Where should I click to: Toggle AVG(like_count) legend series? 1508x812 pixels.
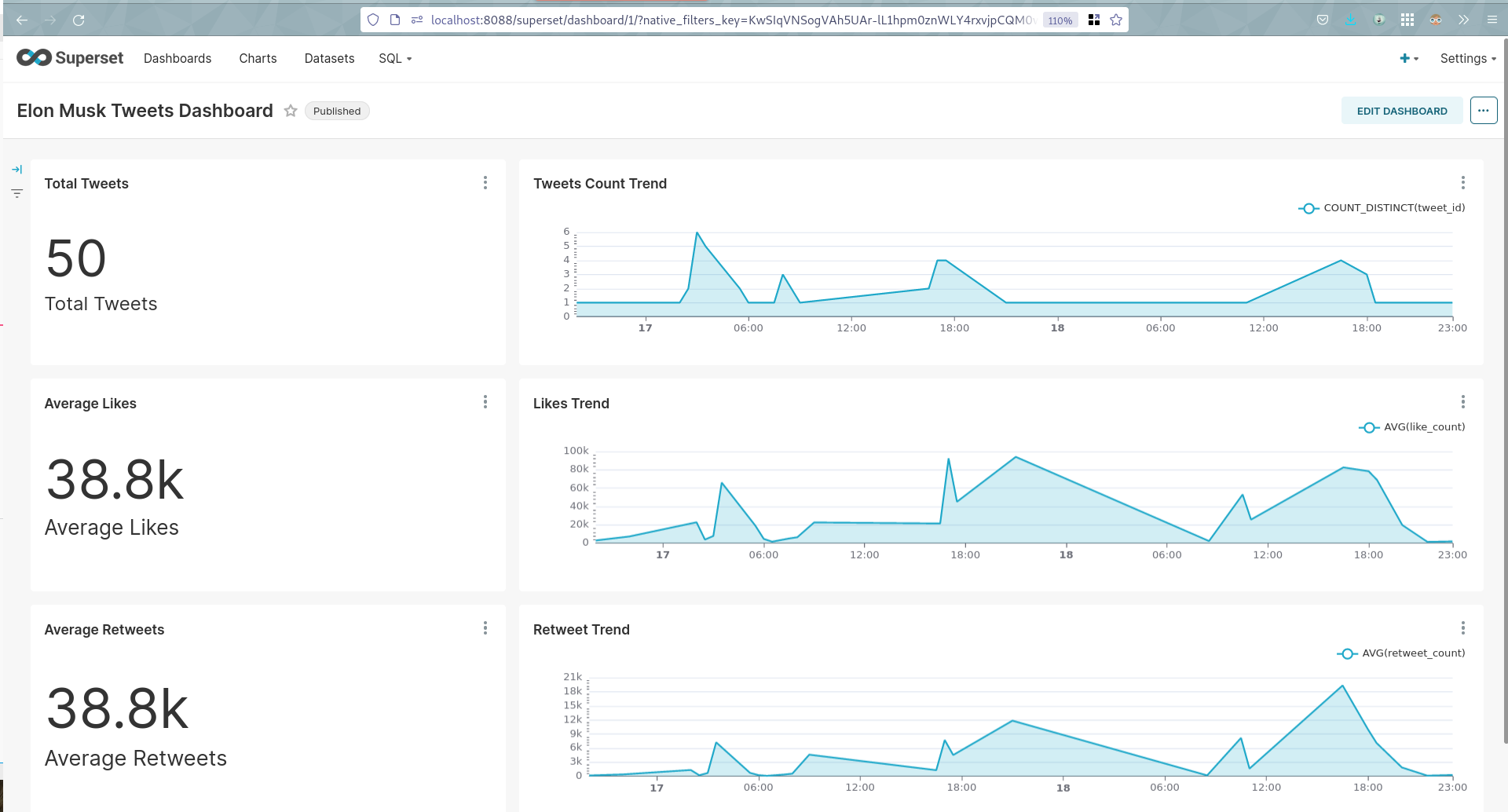click(1412, 427)
